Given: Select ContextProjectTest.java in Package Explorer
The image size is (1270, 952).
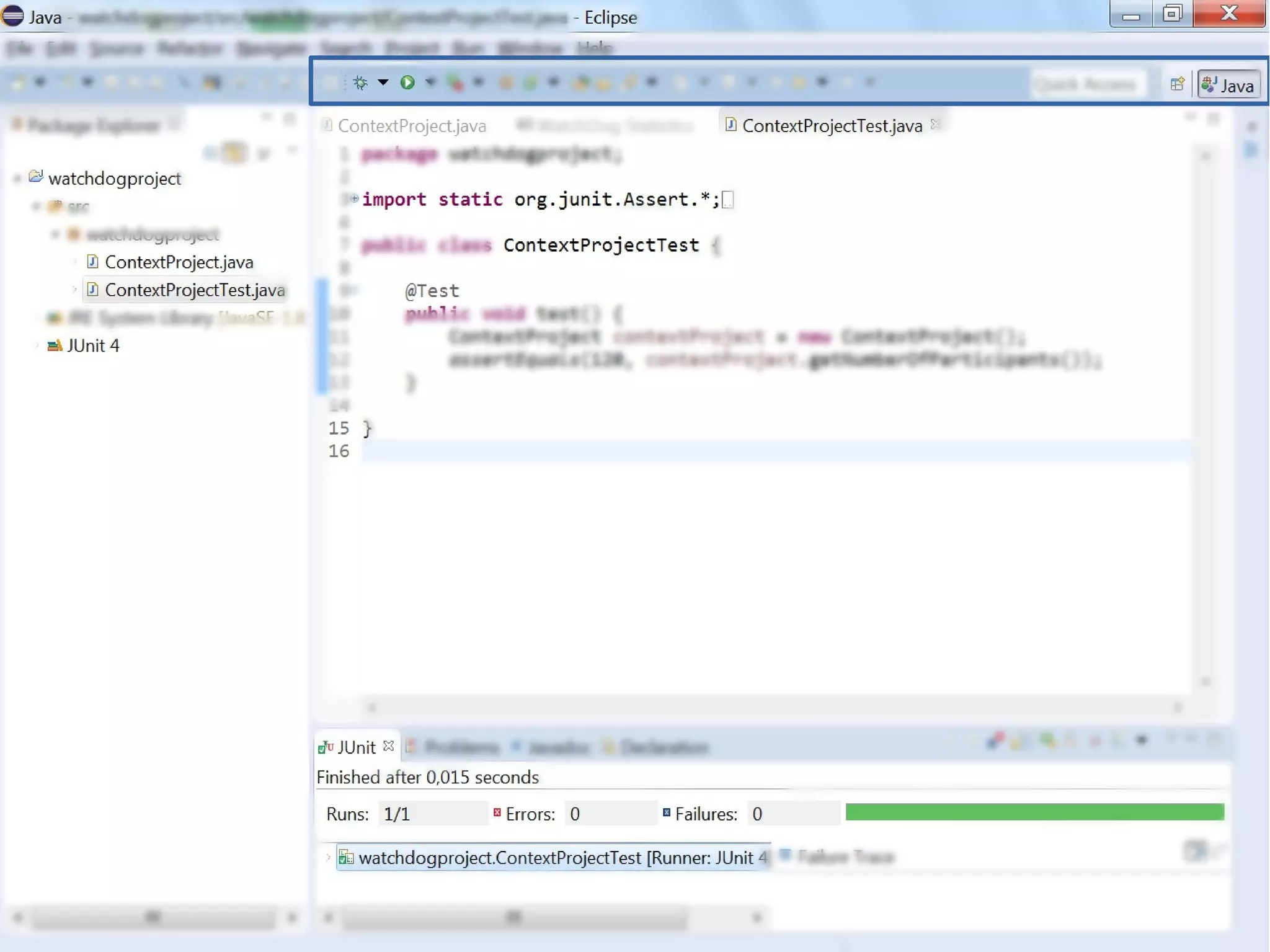Looking at the screenshot, I should [194, 290].
